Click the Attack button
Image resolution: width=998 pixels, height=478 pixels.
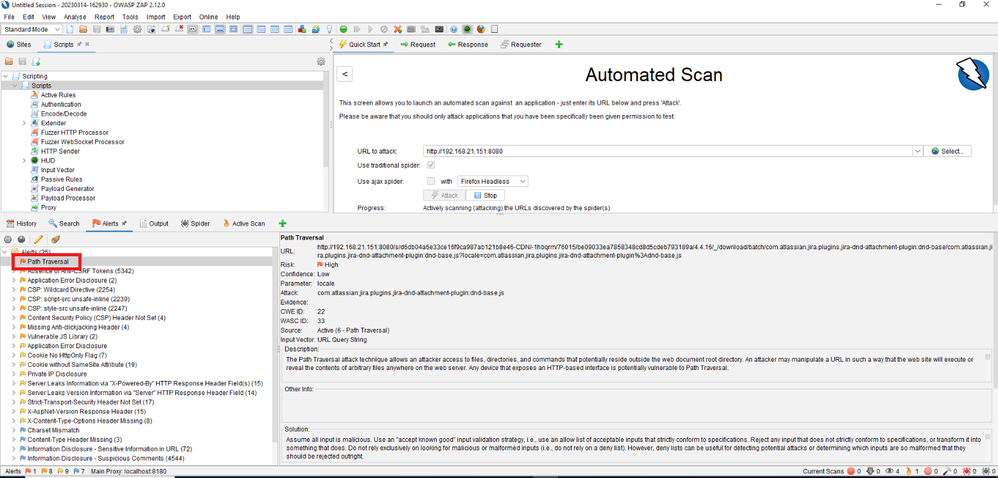[x=444, y=195]
